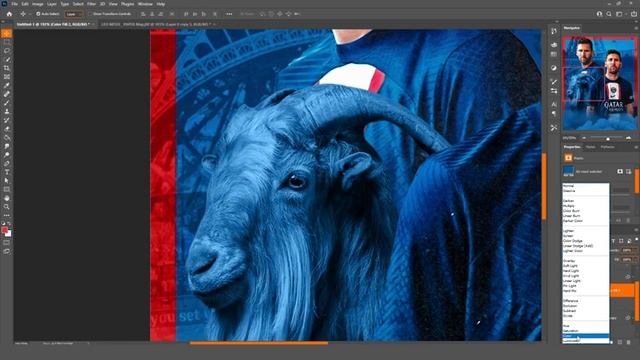Image resolution: width=640 pixels, height=360 pixels.
Task: Open the Help menu
Action: [x=161, y=4]
